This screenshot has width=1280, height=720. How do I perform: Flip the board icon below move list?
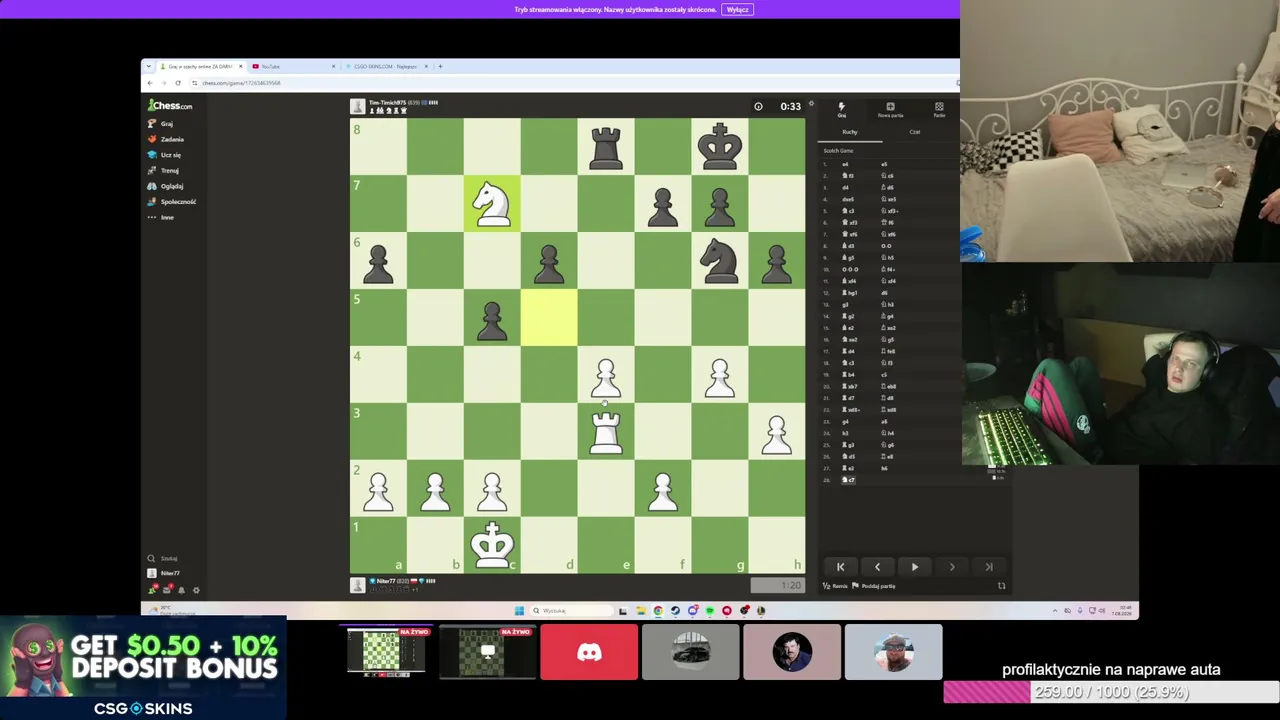click(1001, 586)
